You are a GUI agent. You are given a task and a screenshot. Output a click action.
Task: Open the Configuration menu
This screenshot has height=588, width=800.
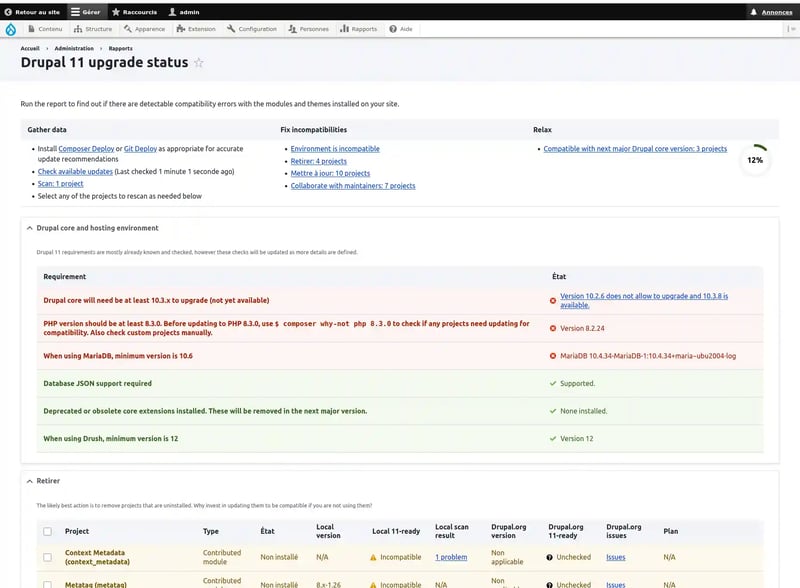tap(252, 29)
